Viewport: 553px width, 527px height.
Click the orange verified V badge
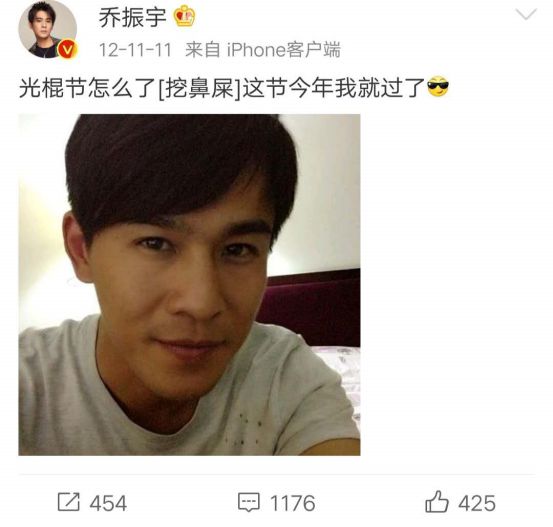point(67,49)
